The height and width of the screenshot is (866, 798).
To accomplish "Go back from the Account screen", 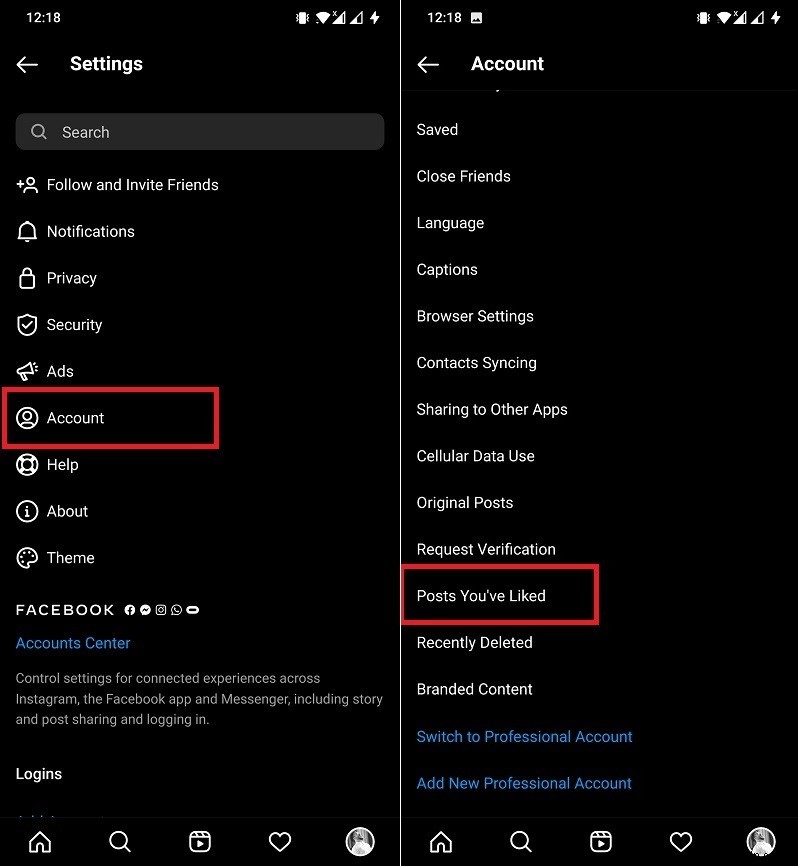I will tap(428, 64).
